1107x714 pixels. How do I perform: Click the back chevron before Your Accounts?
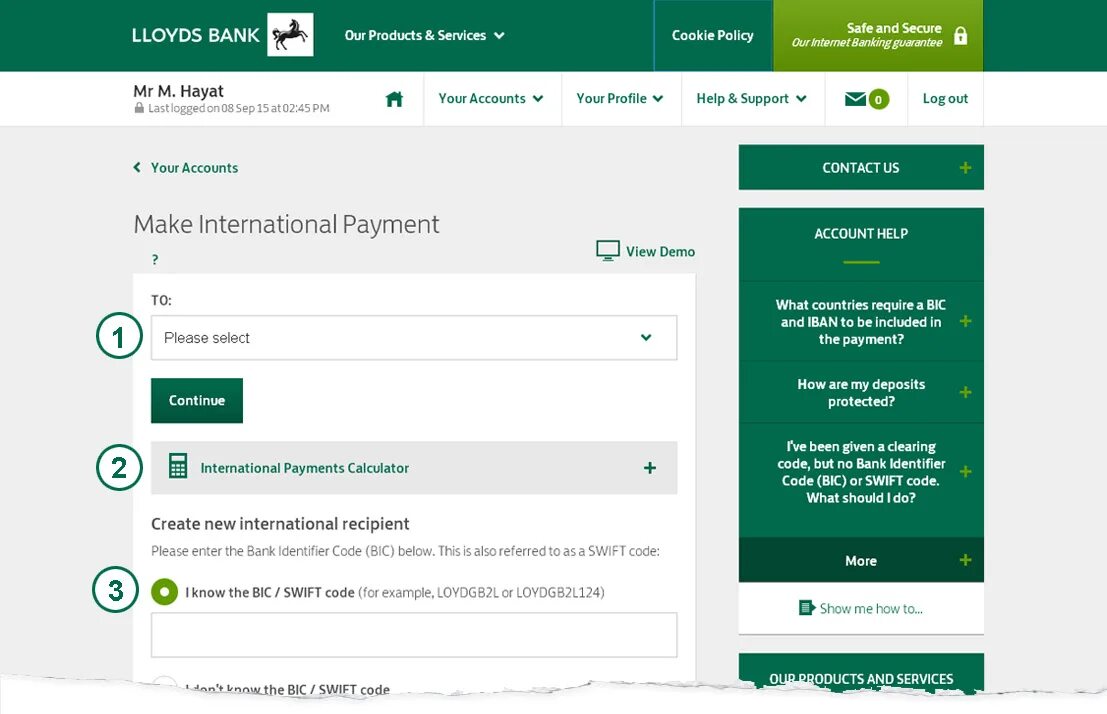[x=137, y=167]
